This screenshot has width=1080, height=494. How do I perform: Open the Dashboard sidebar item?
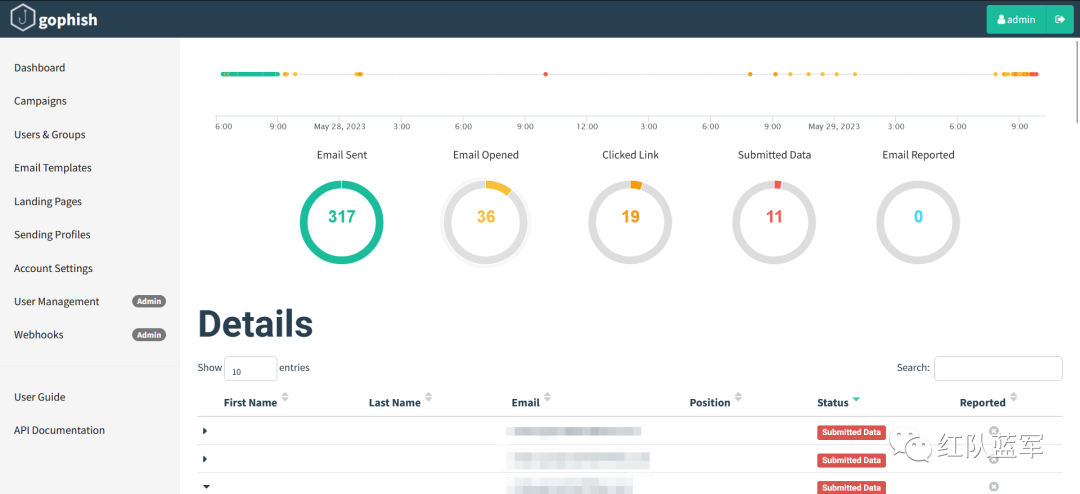point(40,68)
